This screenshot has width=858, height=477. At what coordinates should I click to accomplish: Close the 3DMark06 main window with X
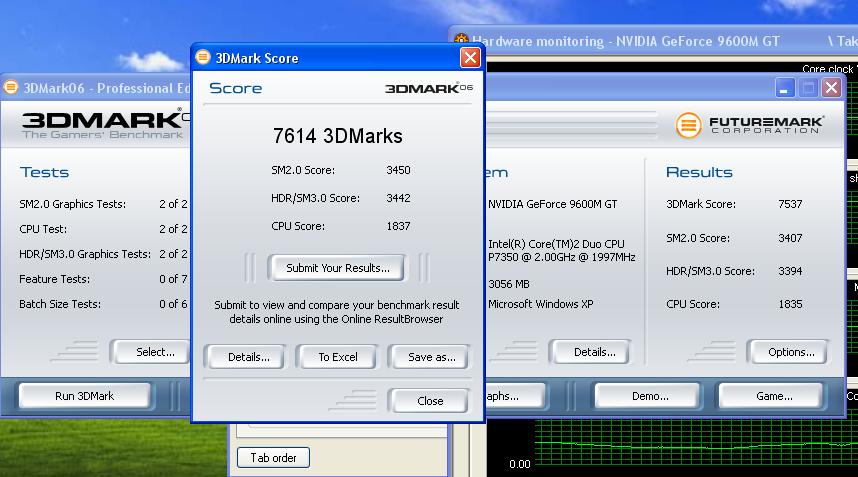(831, 88)
